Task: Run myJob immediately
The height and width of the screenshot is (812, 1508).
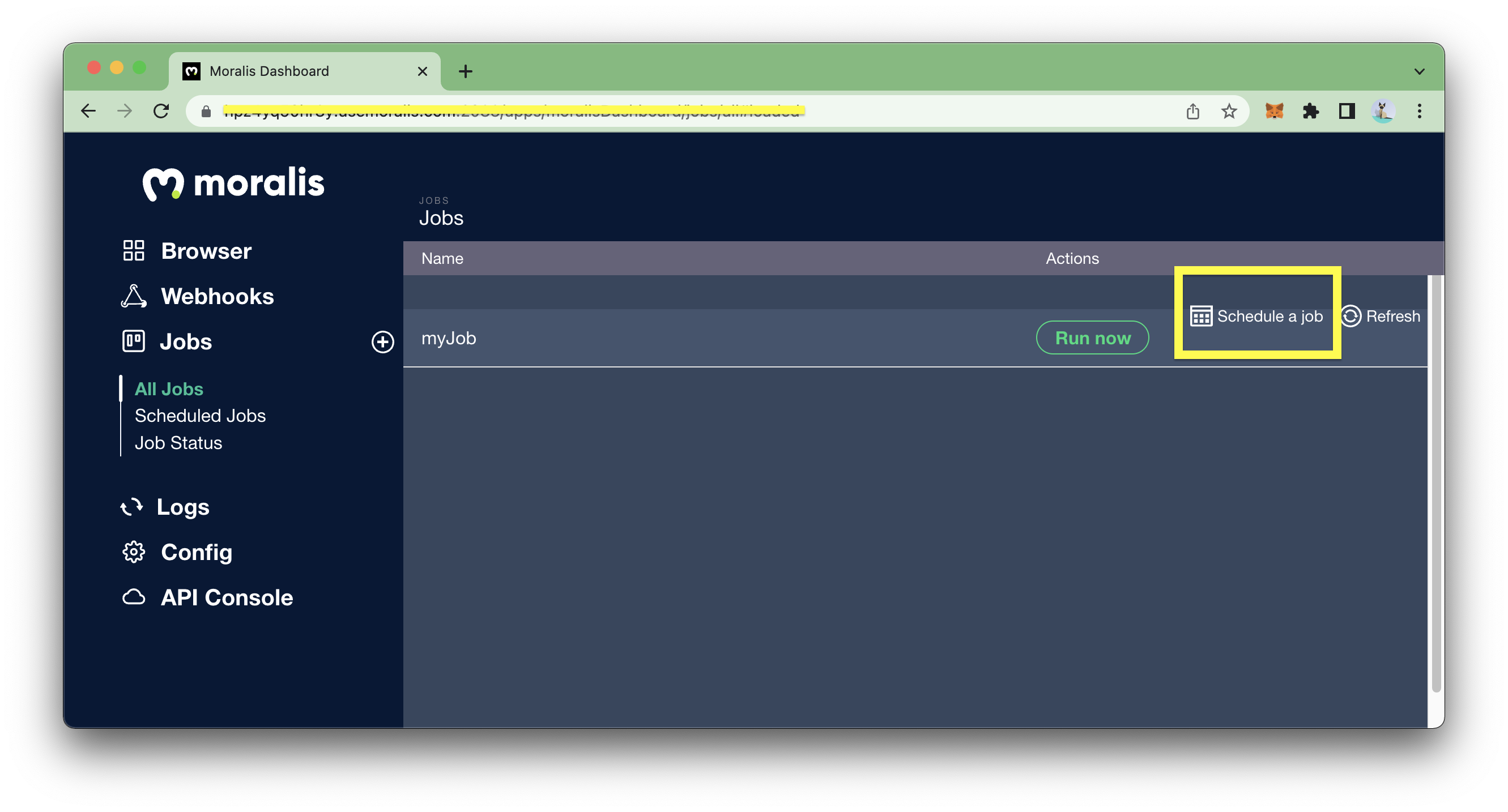Action: 1094,336
